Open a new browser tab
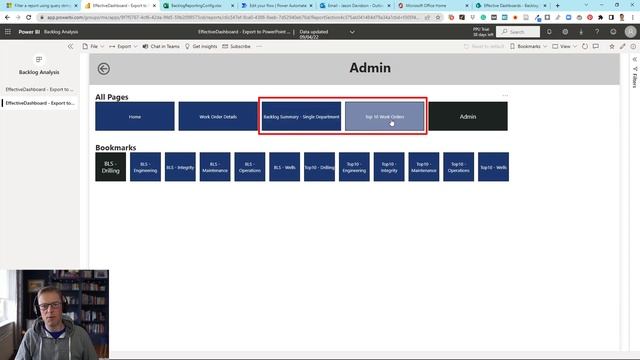This screenshot has height=360, width=640. coord(558,6)
